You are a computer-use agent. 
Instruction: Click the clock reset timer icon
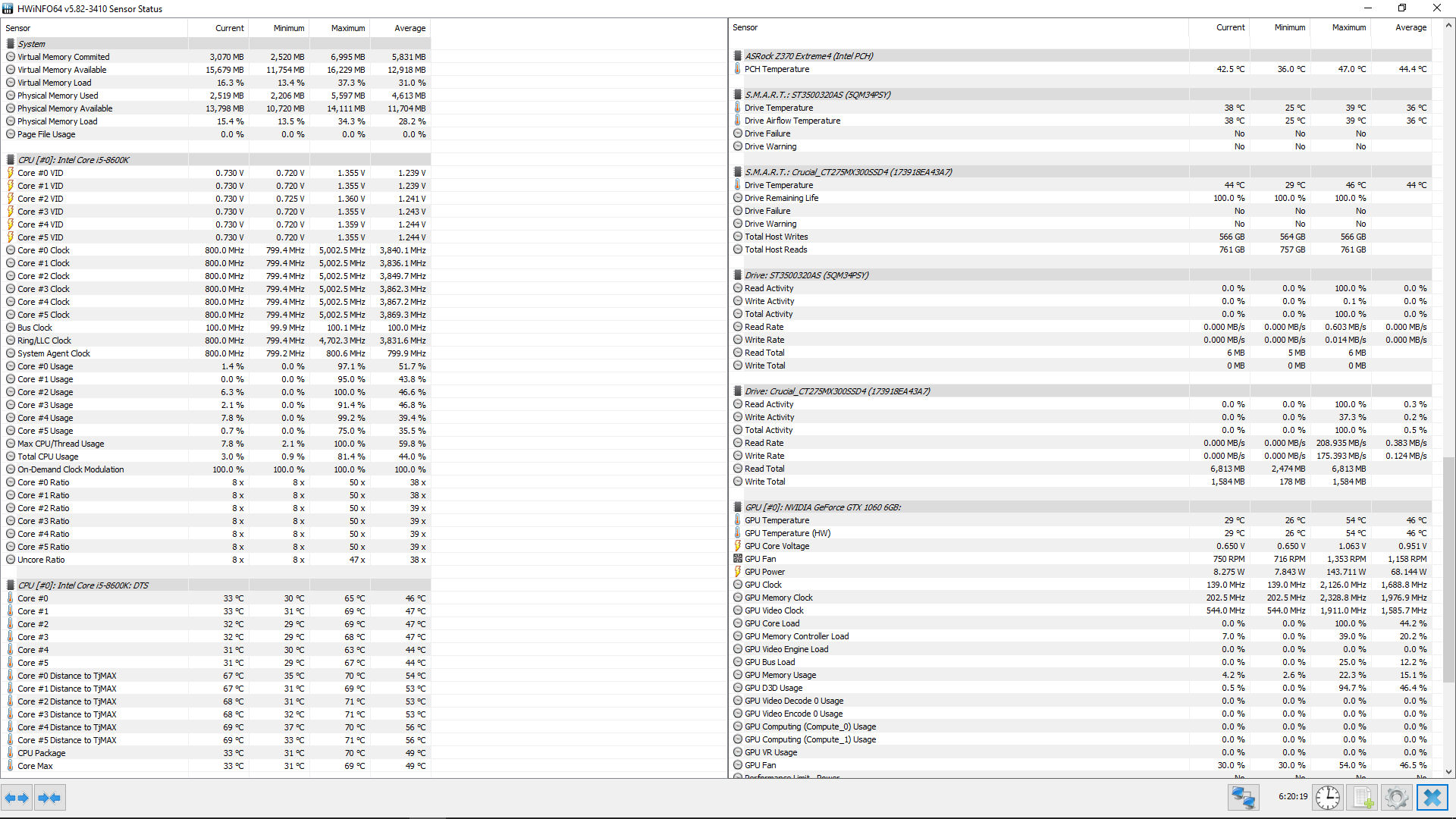pyautogui.click(x=1327, y=798)
